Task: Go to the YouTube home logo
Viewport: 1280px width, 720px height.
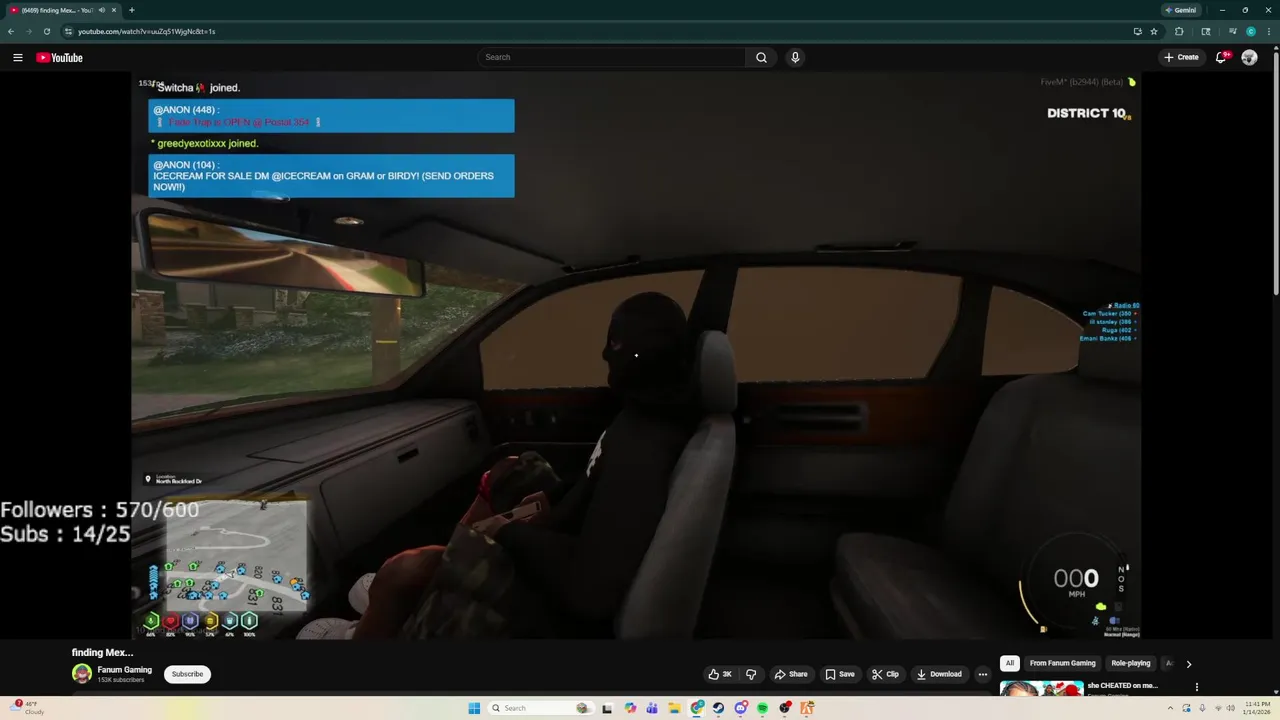Action: coord(59,57)
